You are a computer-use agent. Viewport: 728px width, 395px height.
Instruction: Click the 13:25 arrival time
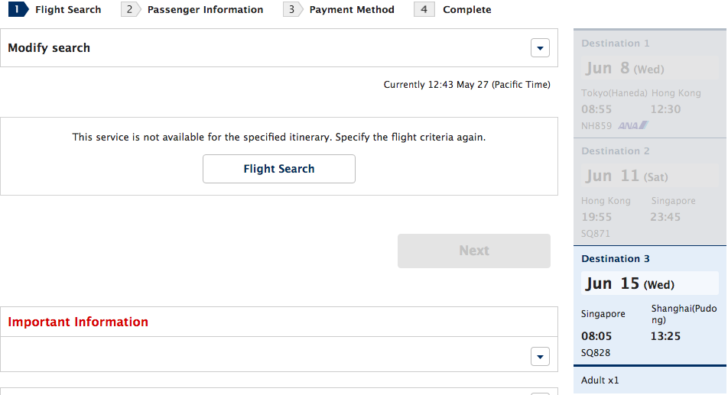point(665,336)
